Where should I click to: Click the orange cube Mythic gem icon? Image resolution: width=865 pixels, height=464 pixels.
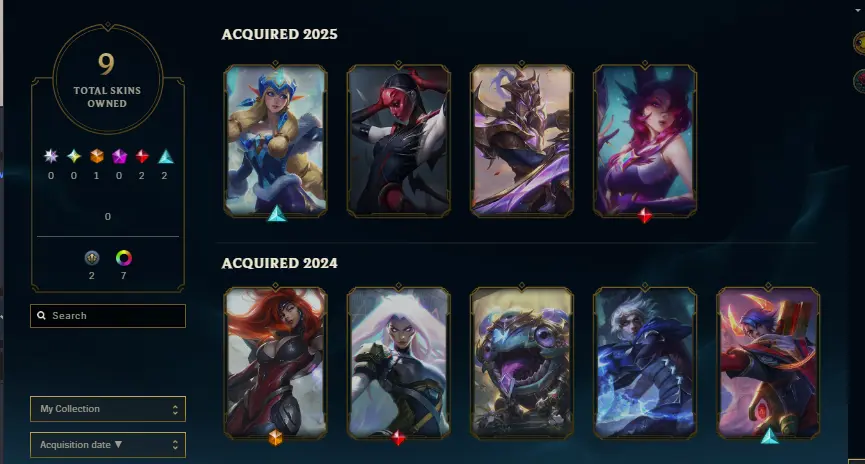pyautogui.click(x=97, y=156)
